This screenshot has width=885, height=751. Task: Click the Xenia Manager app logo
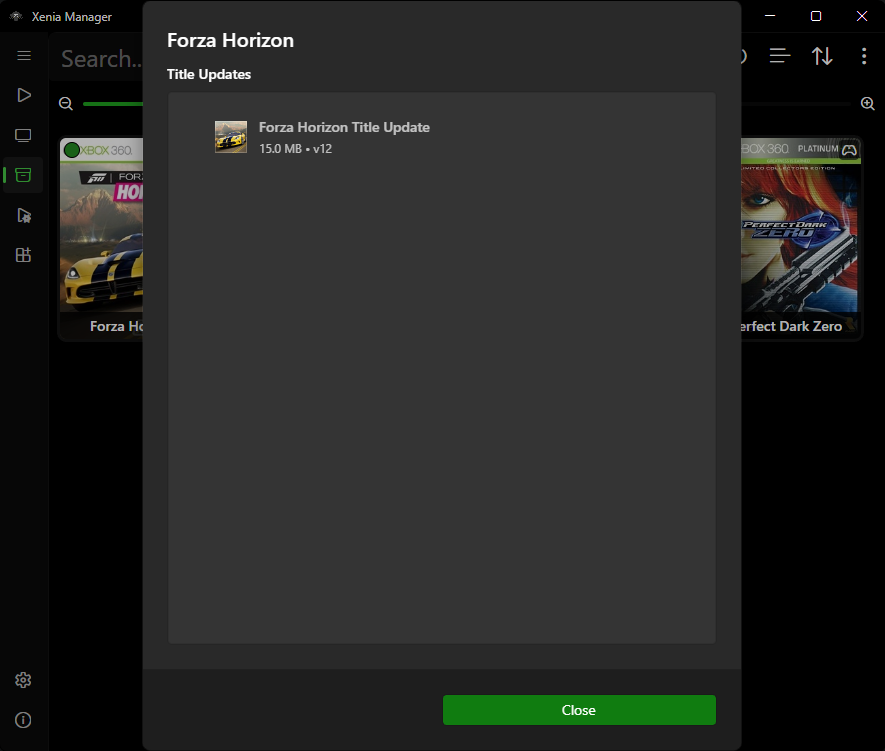pos(16,16)
